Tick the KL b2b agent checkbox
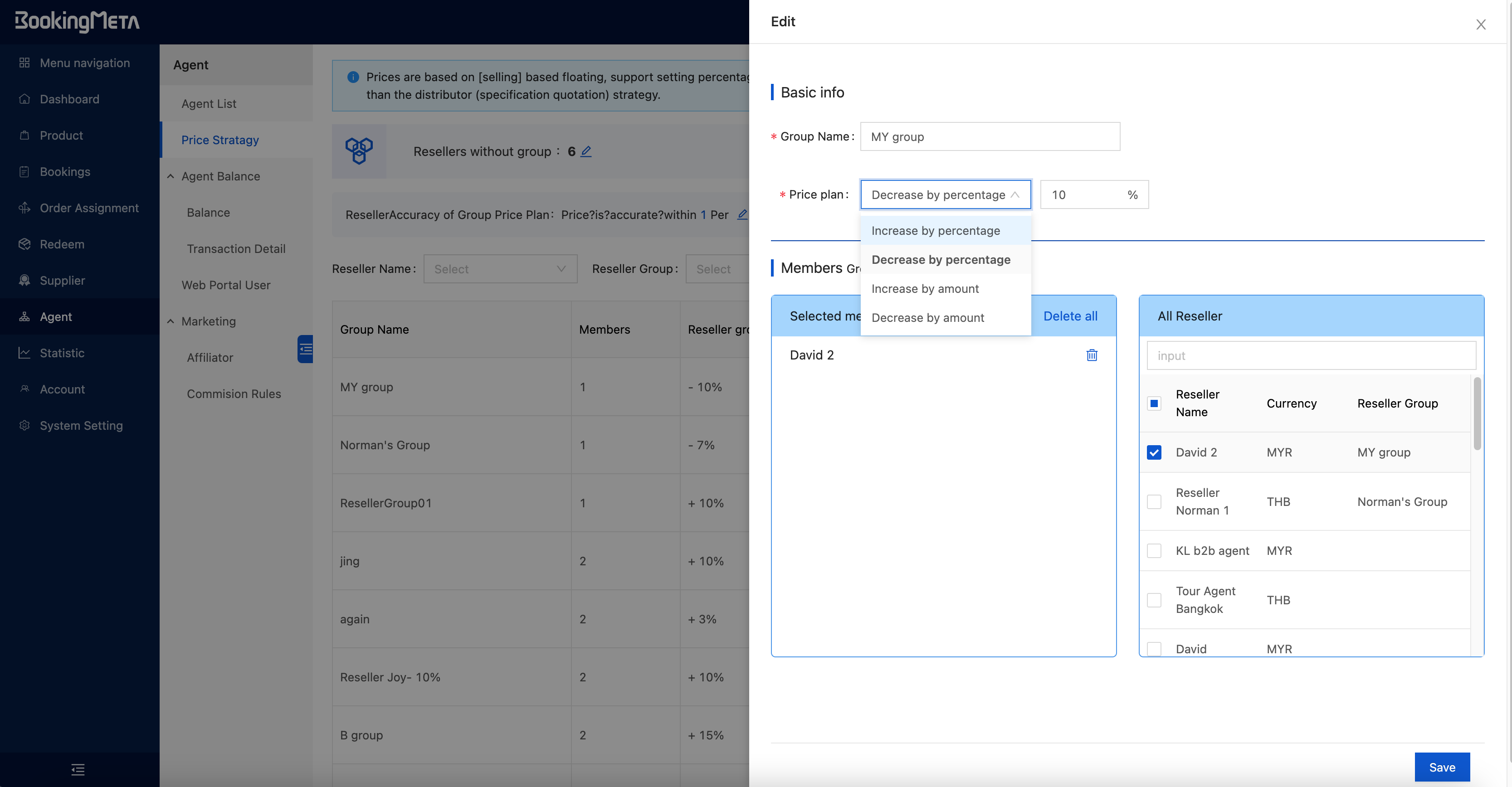This screenshot has width=1512, height=787. (x=1154, y=550)
